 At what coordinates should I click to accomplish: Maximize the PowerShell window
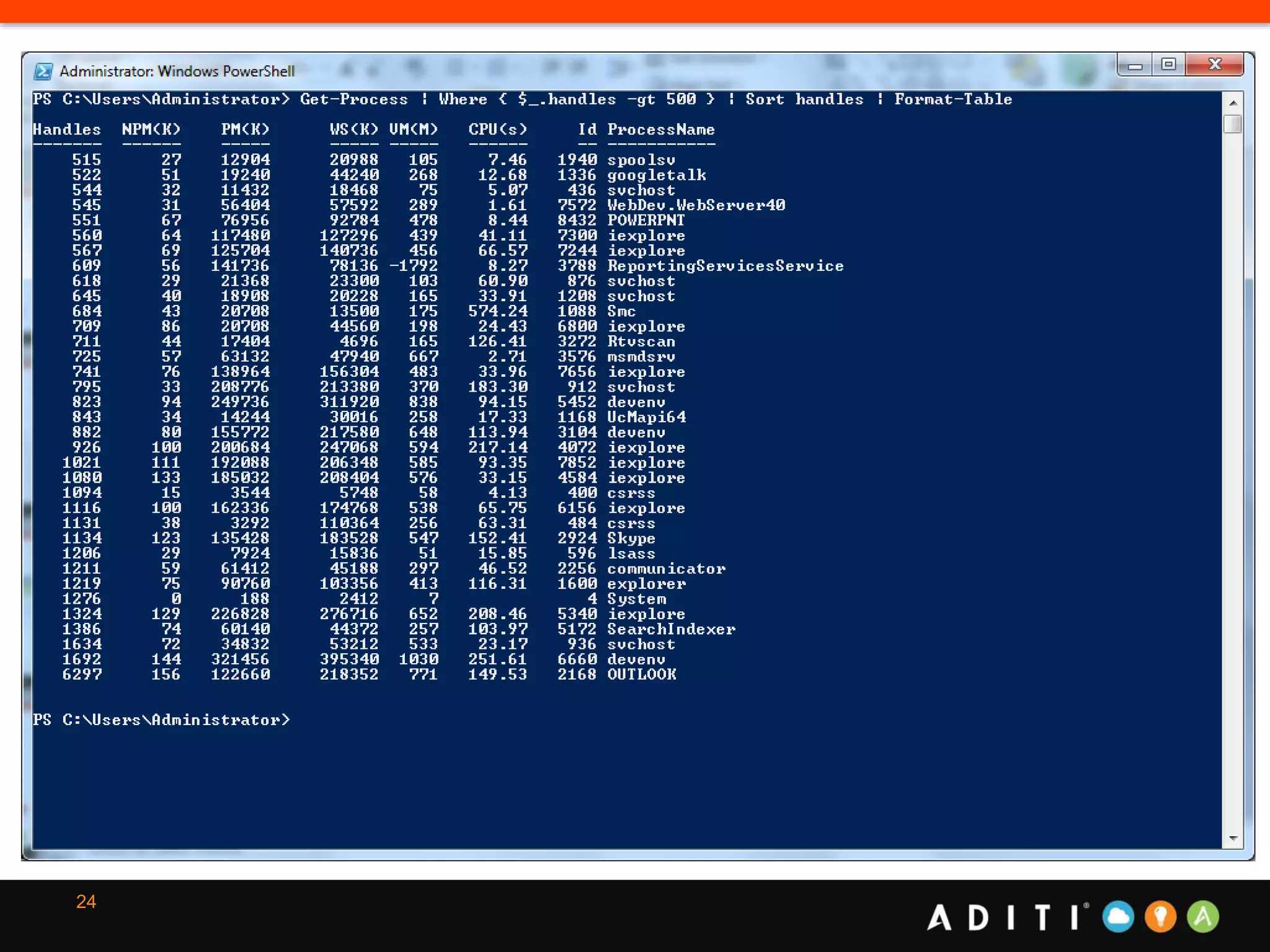[x=1168, y=64]
